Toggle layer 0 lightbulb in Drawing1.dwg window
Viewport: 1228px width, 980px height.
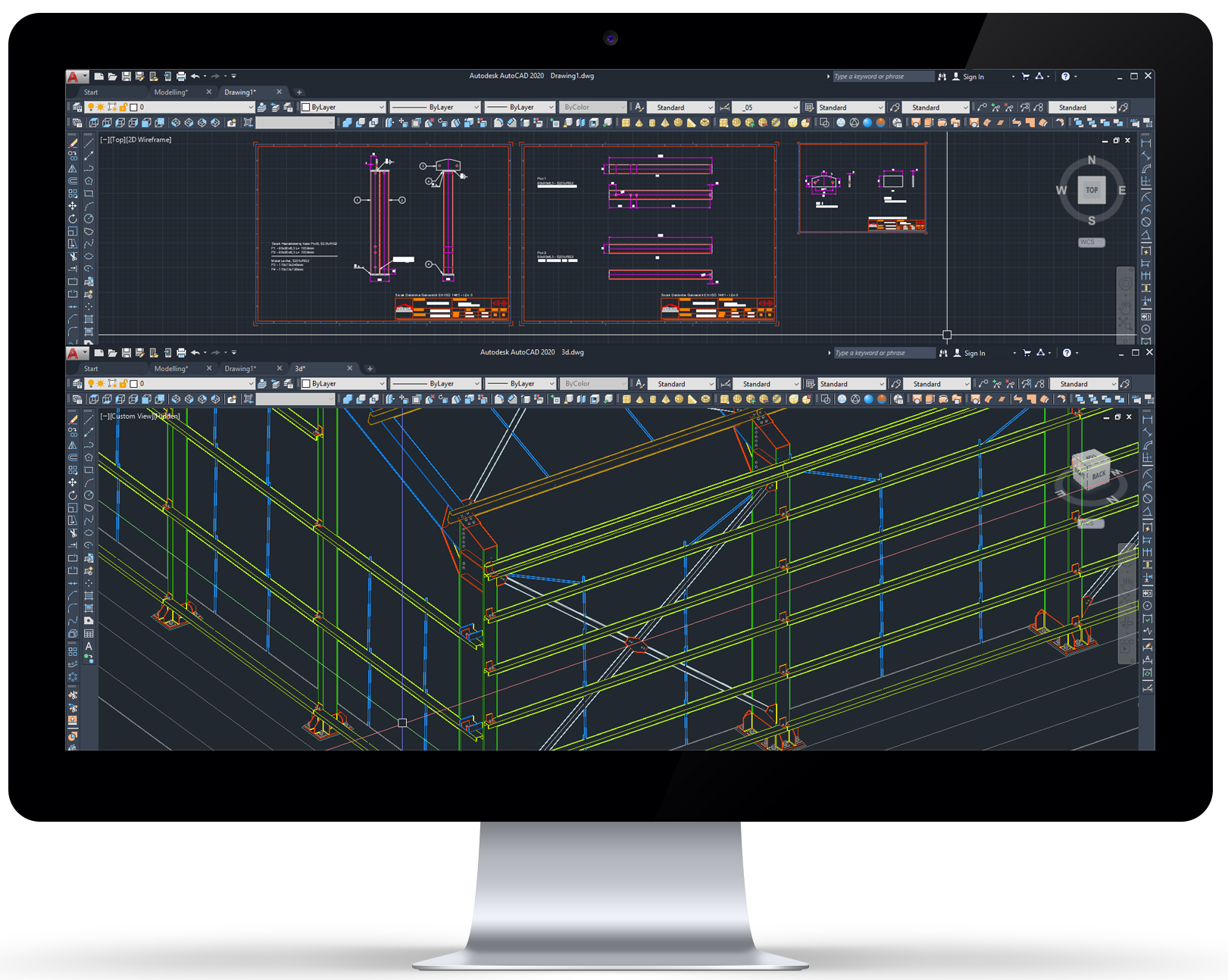pos(91,108)
